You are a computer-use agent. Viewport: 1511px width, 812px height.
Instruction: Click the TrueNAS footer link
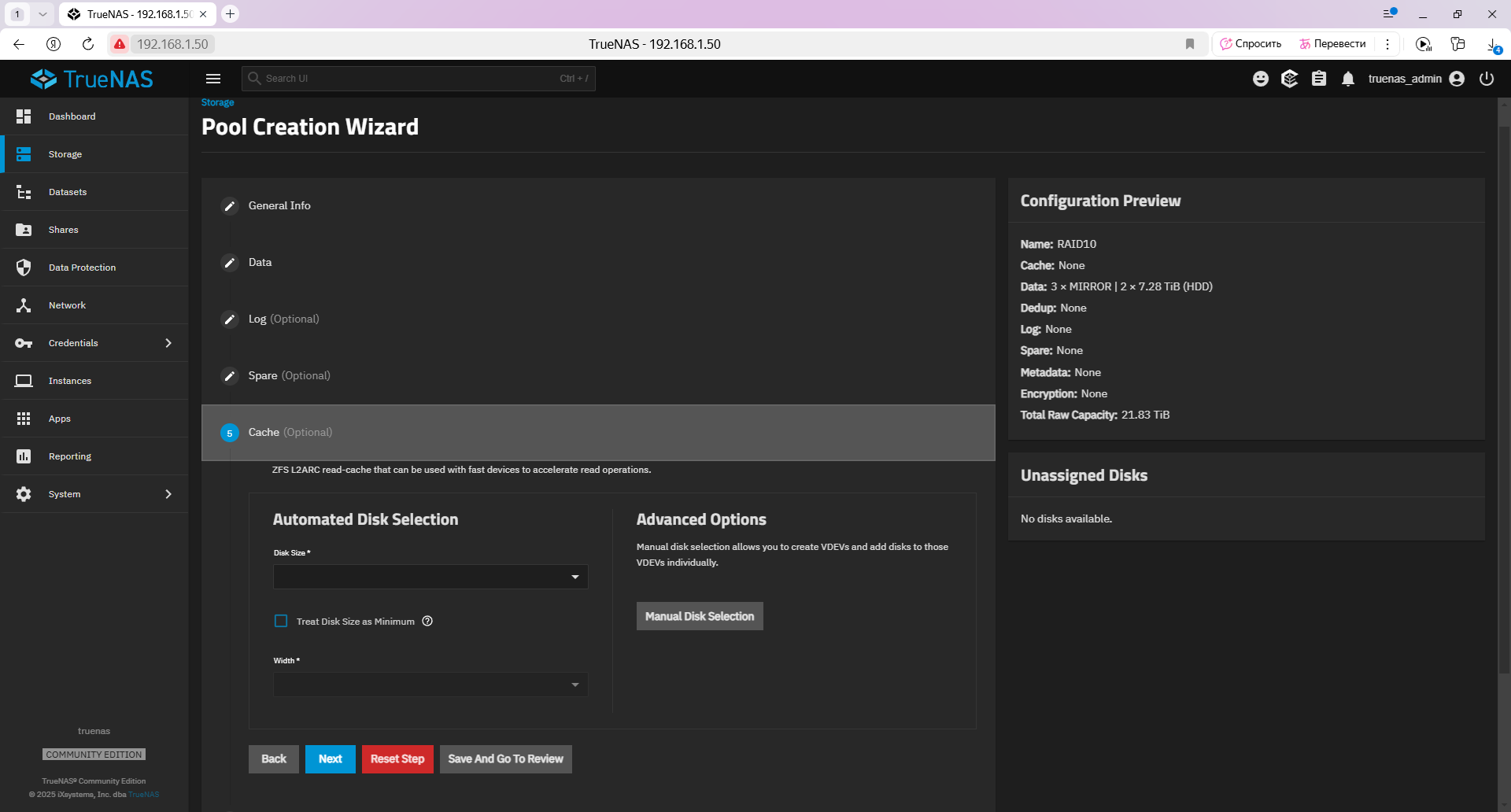pos(144,795)
